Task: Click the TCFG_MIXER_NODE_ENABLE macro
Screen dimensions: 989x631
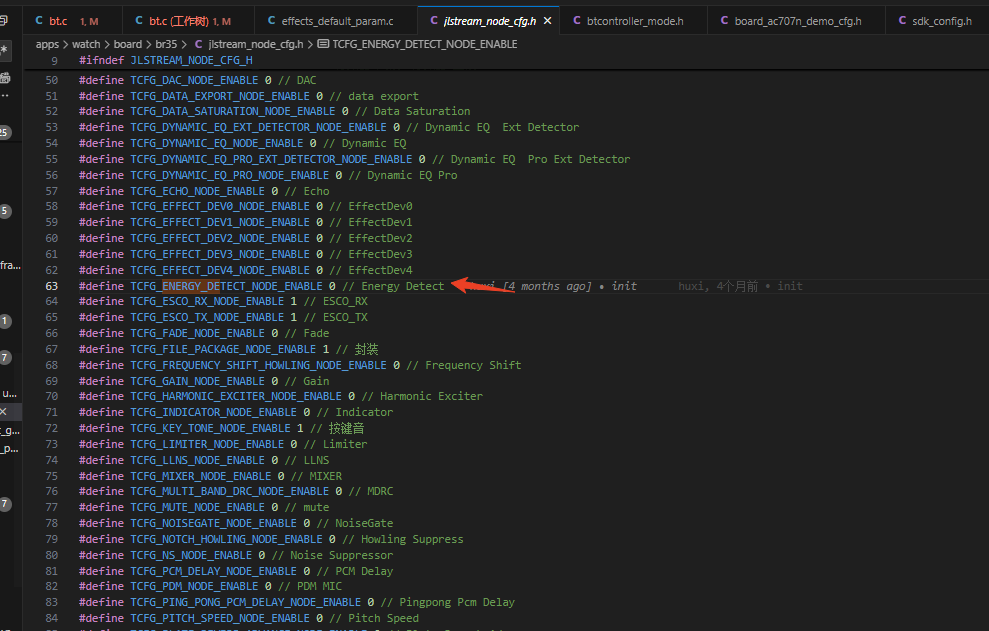Action: [x=201, y=476]
